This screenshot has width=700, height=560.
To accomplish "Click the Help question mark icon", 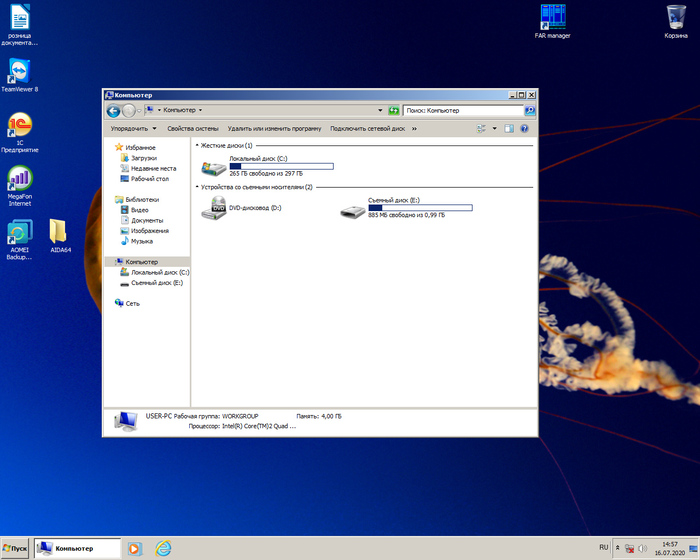I will click(x=524, y=129).
